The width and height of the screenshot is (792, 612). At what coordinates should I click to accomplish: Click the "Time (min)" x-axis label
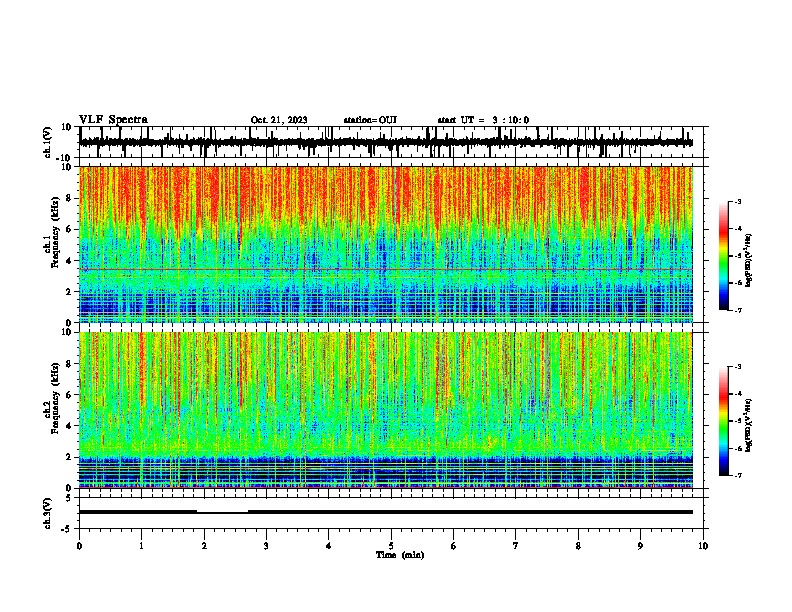400,555
